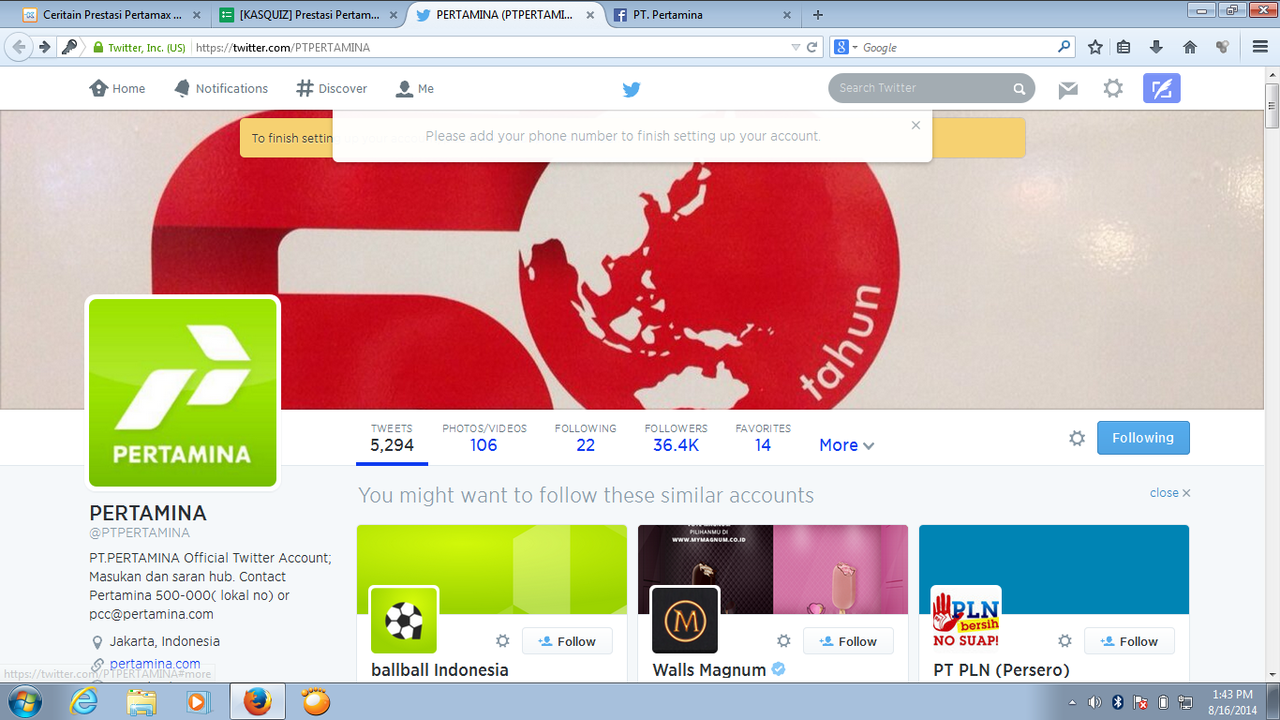This screenshot has height=720, width=1280.
Task: Click the browser forward arrow
Action: point(44,47)
